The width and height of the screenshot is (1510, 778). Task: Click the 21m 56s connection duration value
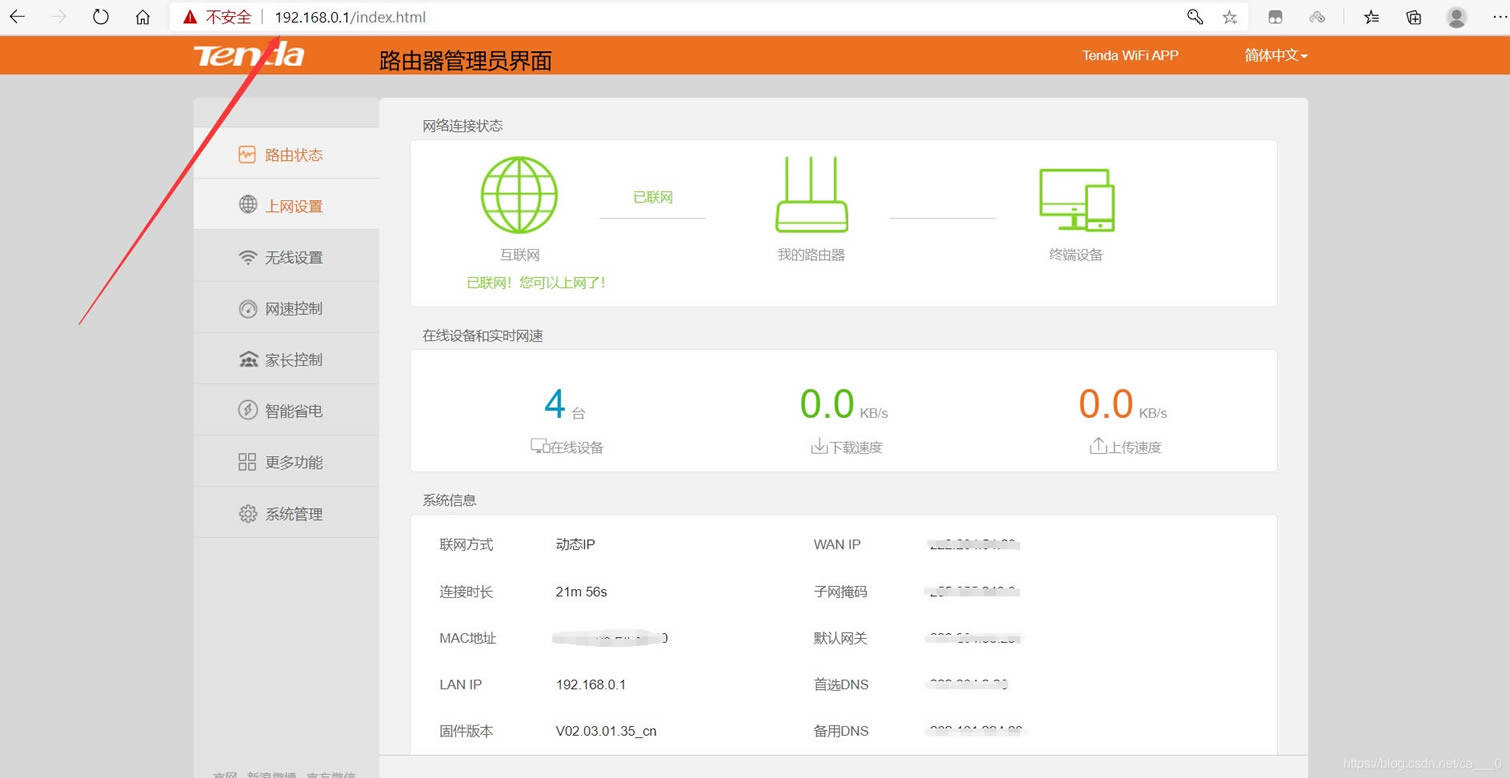[x=581, y=592]
